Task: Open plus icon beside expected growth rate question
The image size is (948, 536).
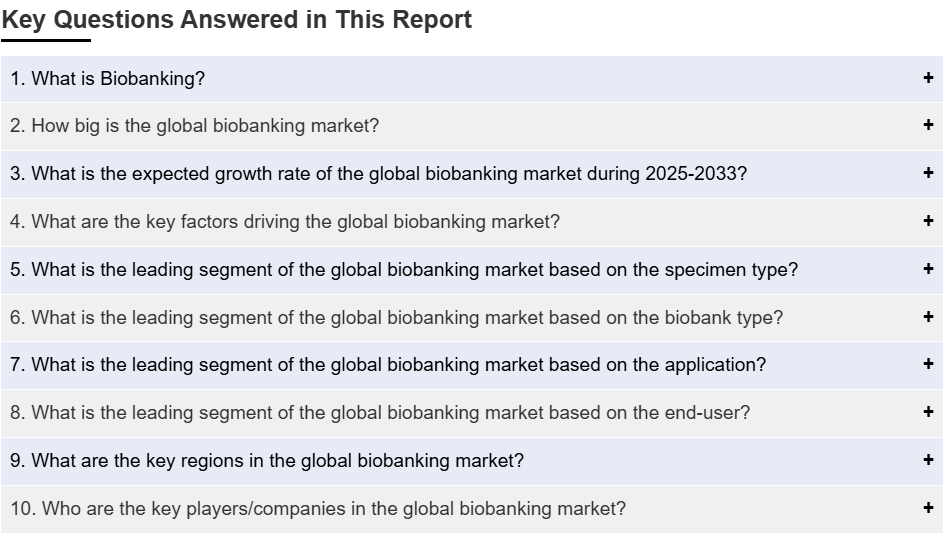Action: tap(928, 173)
